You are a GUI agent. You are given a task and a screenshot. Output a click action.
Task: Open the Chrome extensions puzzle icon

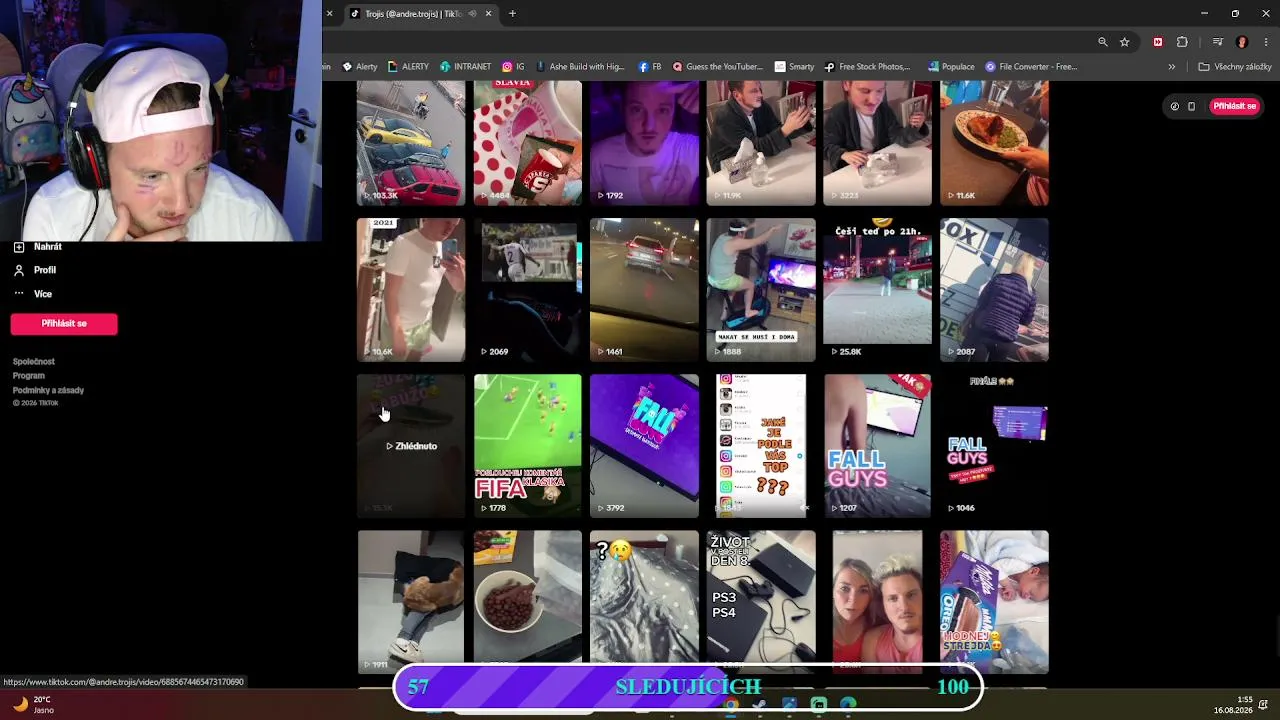1182,42
